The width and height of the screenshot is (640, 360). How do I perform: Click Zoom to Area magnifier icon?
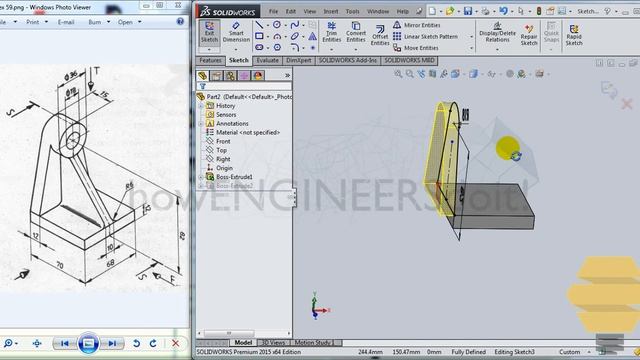tap(410, 74)
